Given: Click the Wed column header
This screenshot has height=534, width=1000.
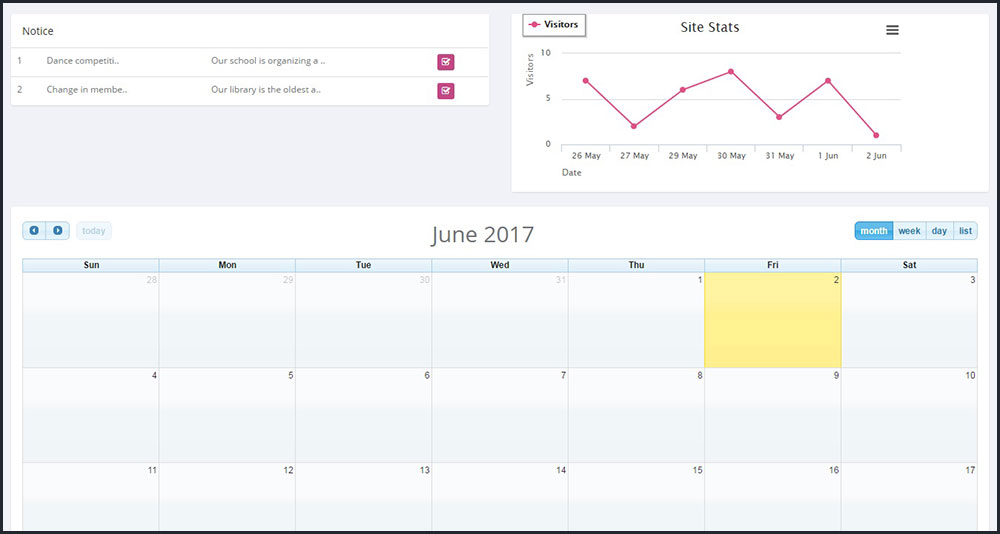Looking at the screenshot, I should (500, 265).
